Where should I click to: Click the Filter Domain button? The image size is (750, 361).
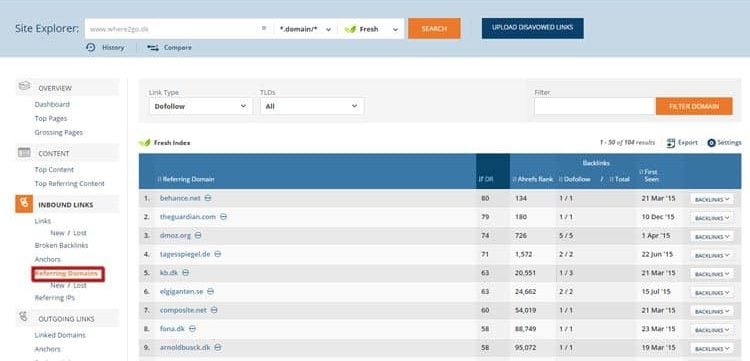coord(694,106)
